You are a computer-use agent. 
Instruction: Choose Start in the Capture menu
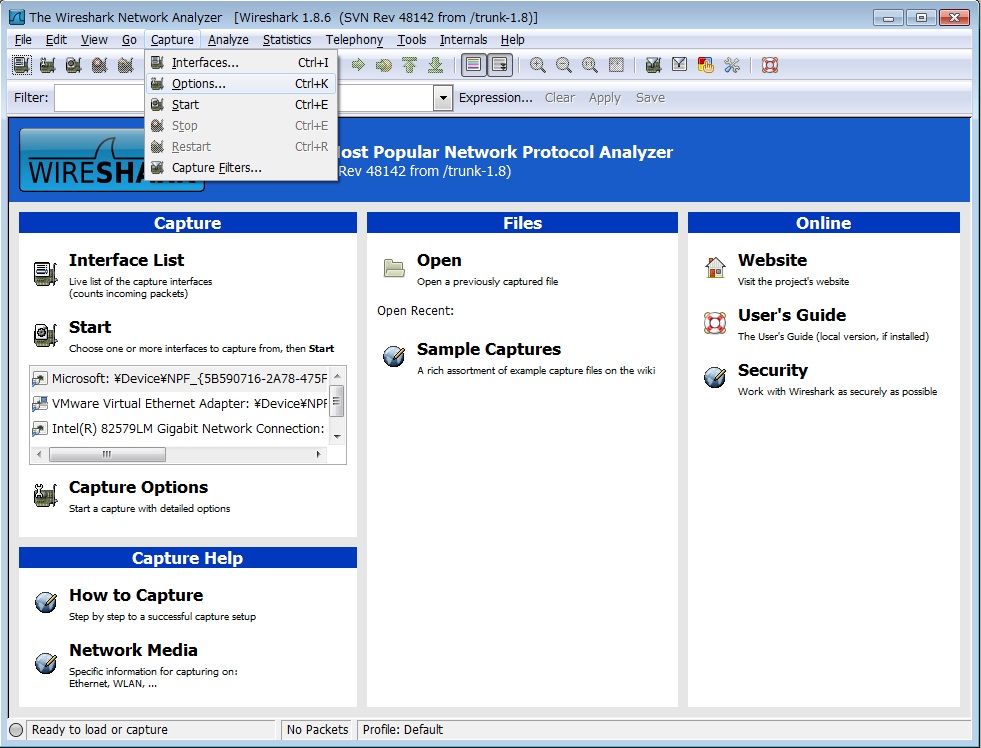(241, 104)
